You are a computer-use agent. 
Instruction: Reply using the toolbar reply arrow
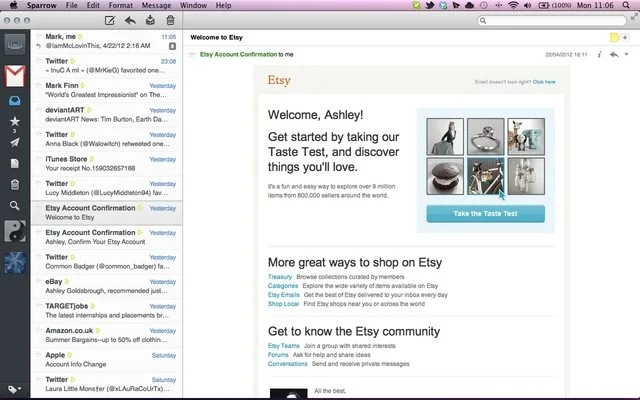(130, 20)
